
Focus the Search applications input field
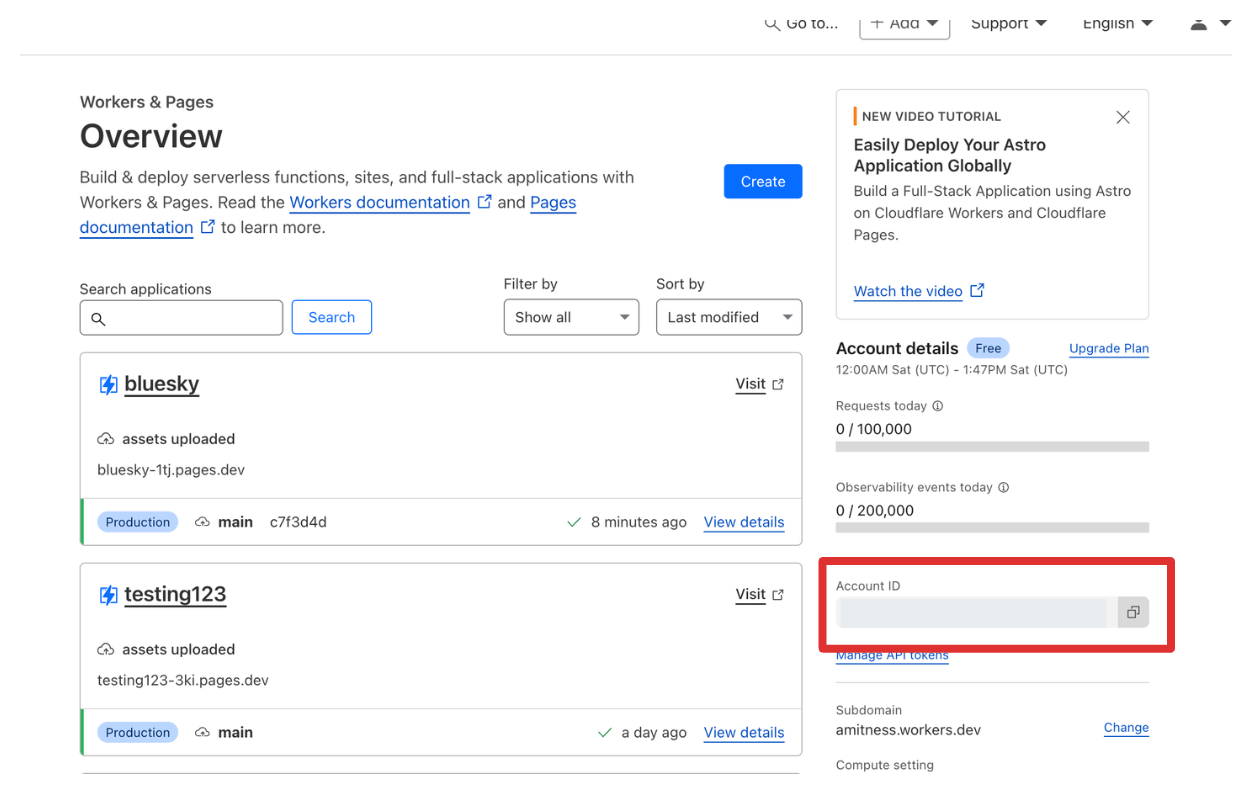pos(192,318)
